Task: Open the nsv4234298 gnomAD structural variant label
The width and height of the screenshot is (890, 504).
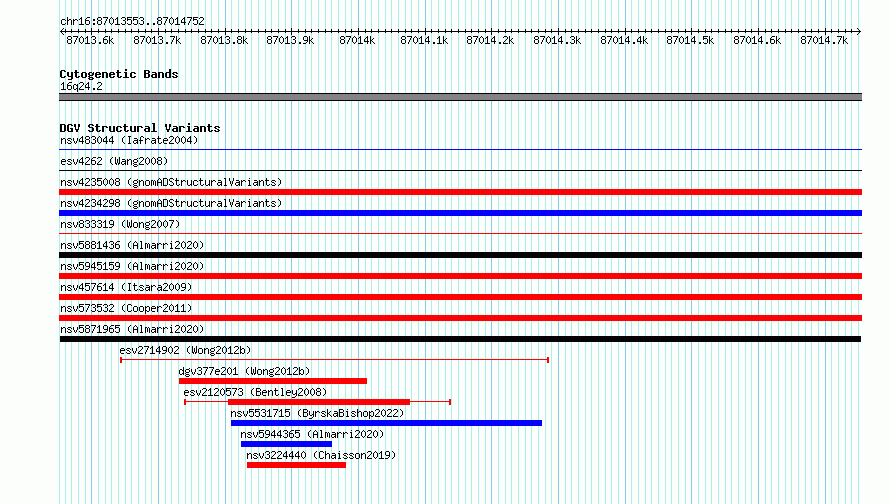Action: pyautogui.click(x=171, y=203)
